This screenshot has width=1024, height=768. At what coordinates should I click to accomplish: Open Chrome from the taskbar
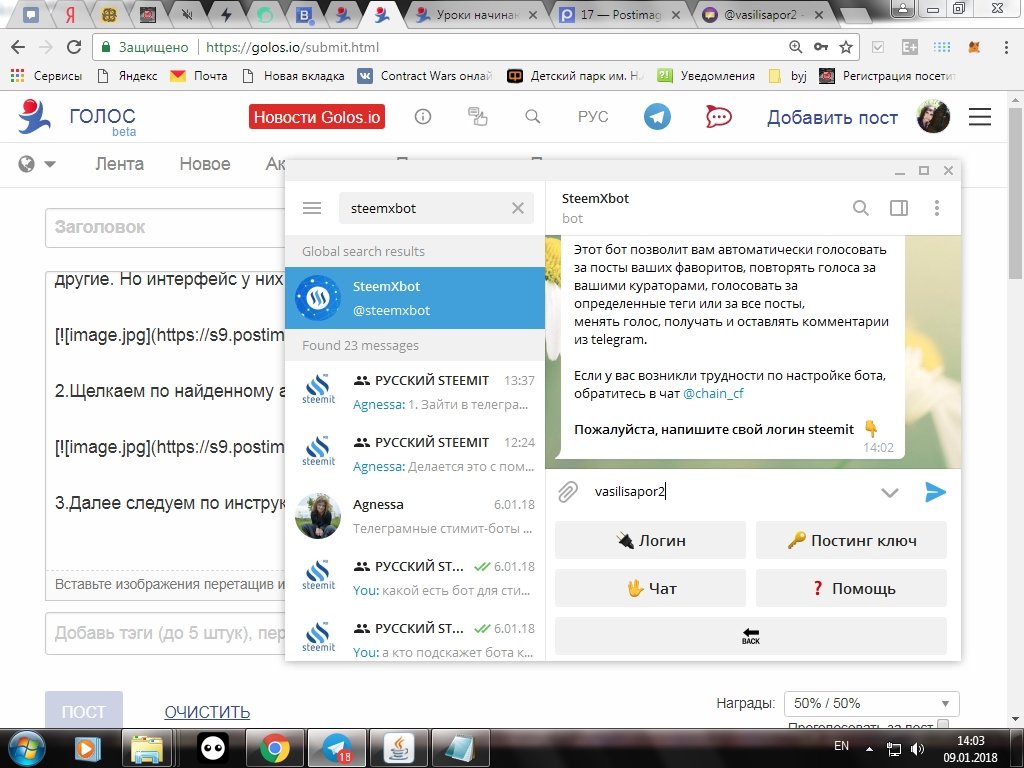pyautogui.click(x=275, y=748)
